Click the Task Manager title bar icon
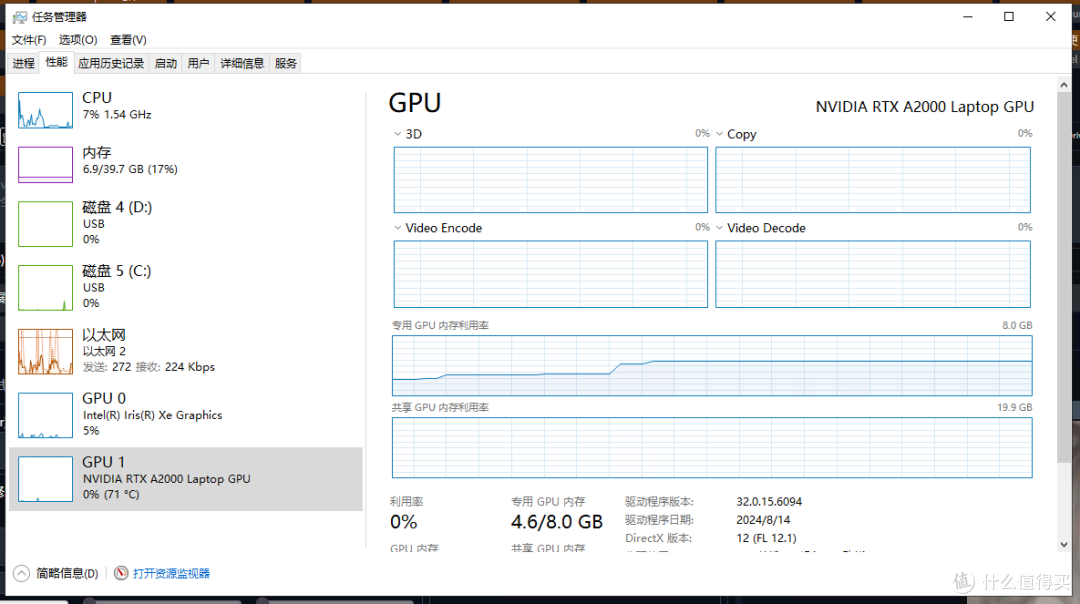This screenshot has width=1080, height=604. click(18, 17)
